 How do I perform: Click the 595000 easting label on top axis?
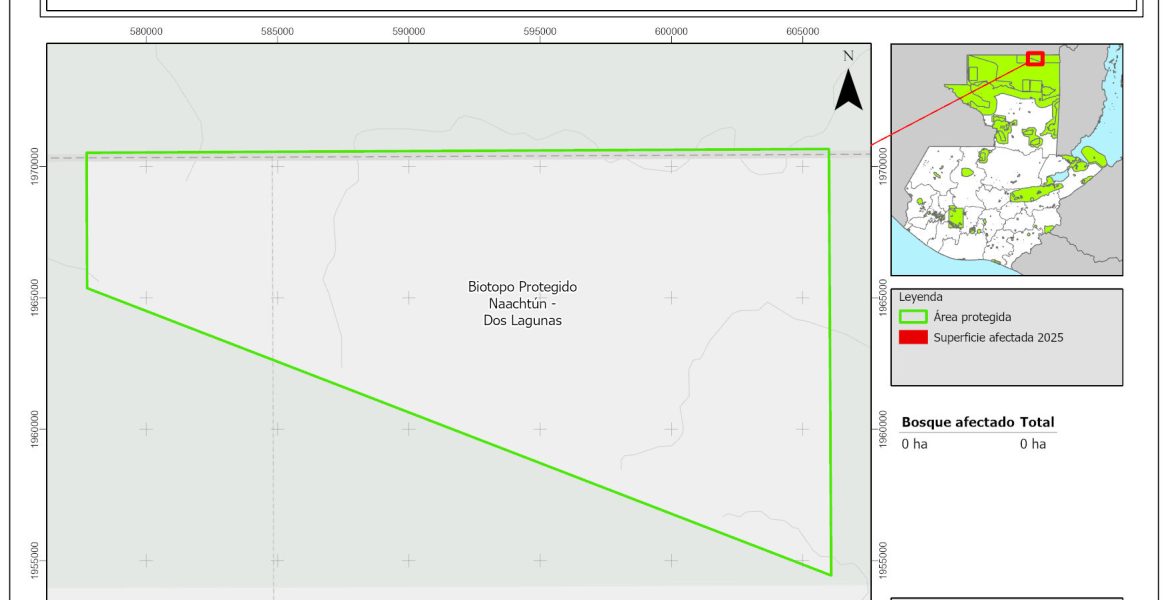pos(540,31)
